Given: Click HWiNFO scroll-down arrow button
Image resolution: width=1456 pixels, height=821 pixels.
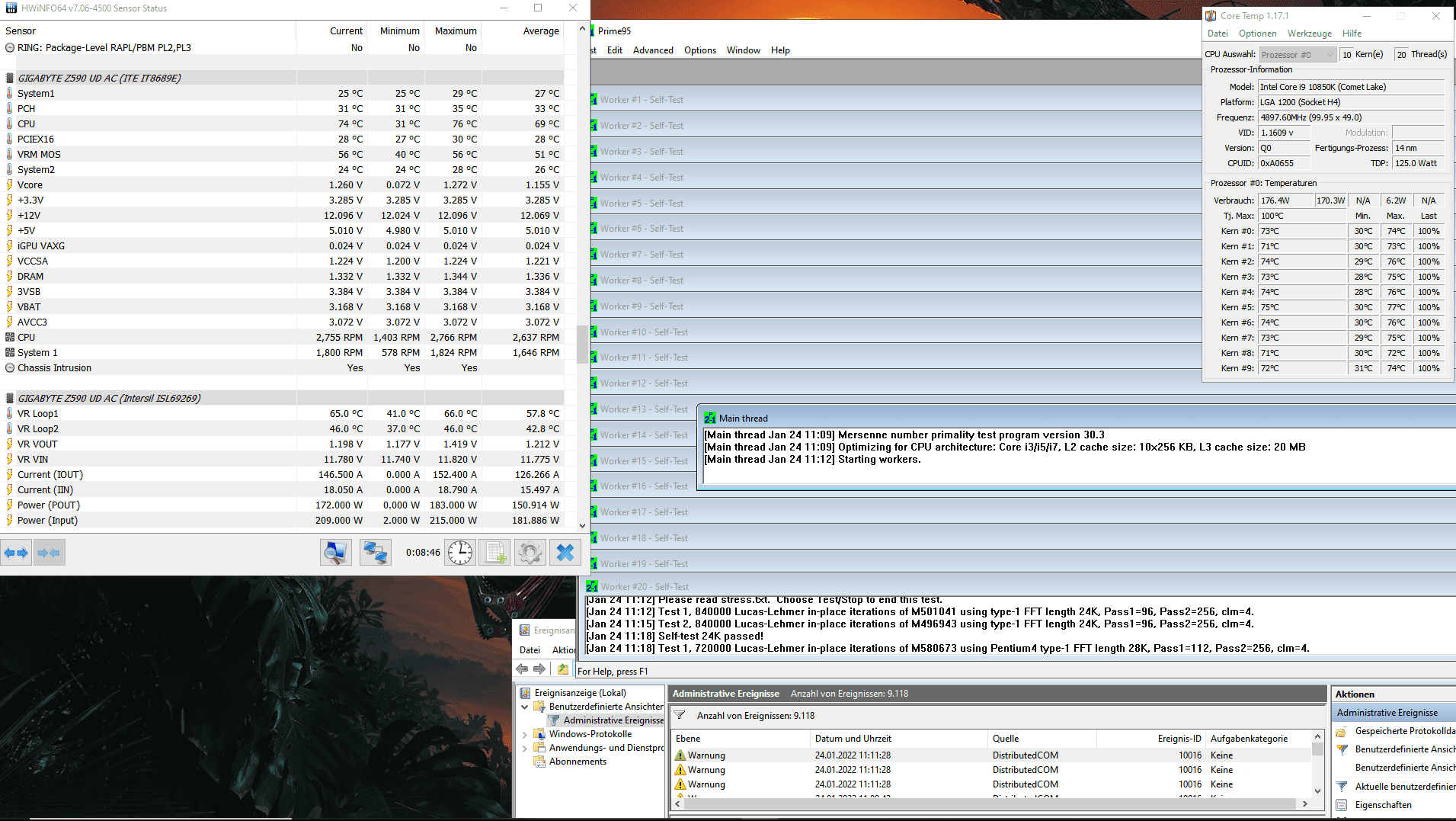Looking at the screenshot, I should click(582, 526).
